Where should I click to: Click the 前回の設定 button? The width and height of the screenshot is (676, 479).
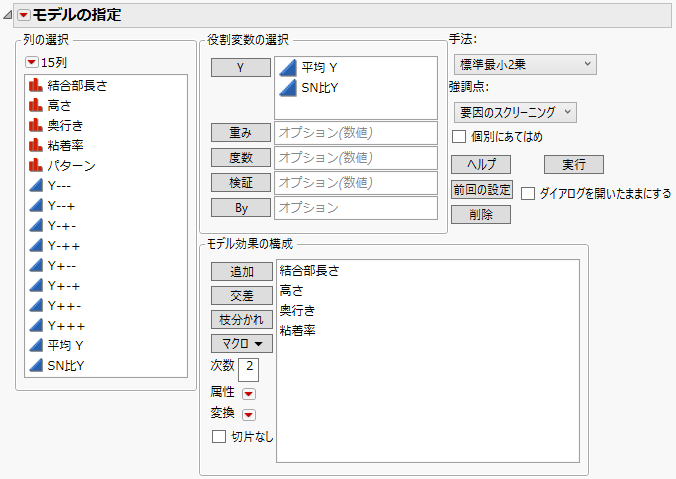[x=482, y=190]
